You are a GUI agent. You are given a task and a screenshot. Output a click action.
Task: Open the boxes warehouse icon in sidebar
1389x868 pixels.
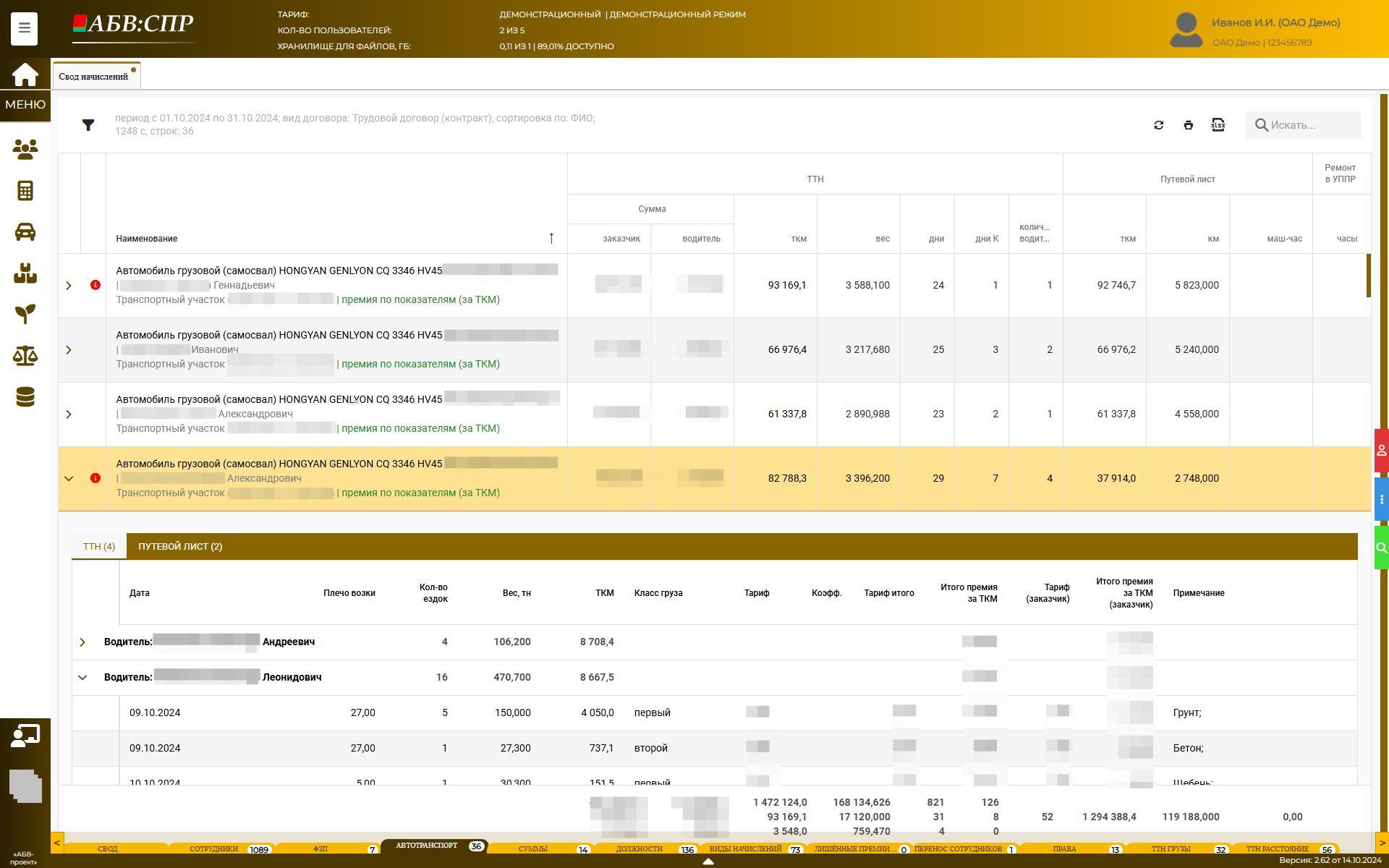coord(25,273)
